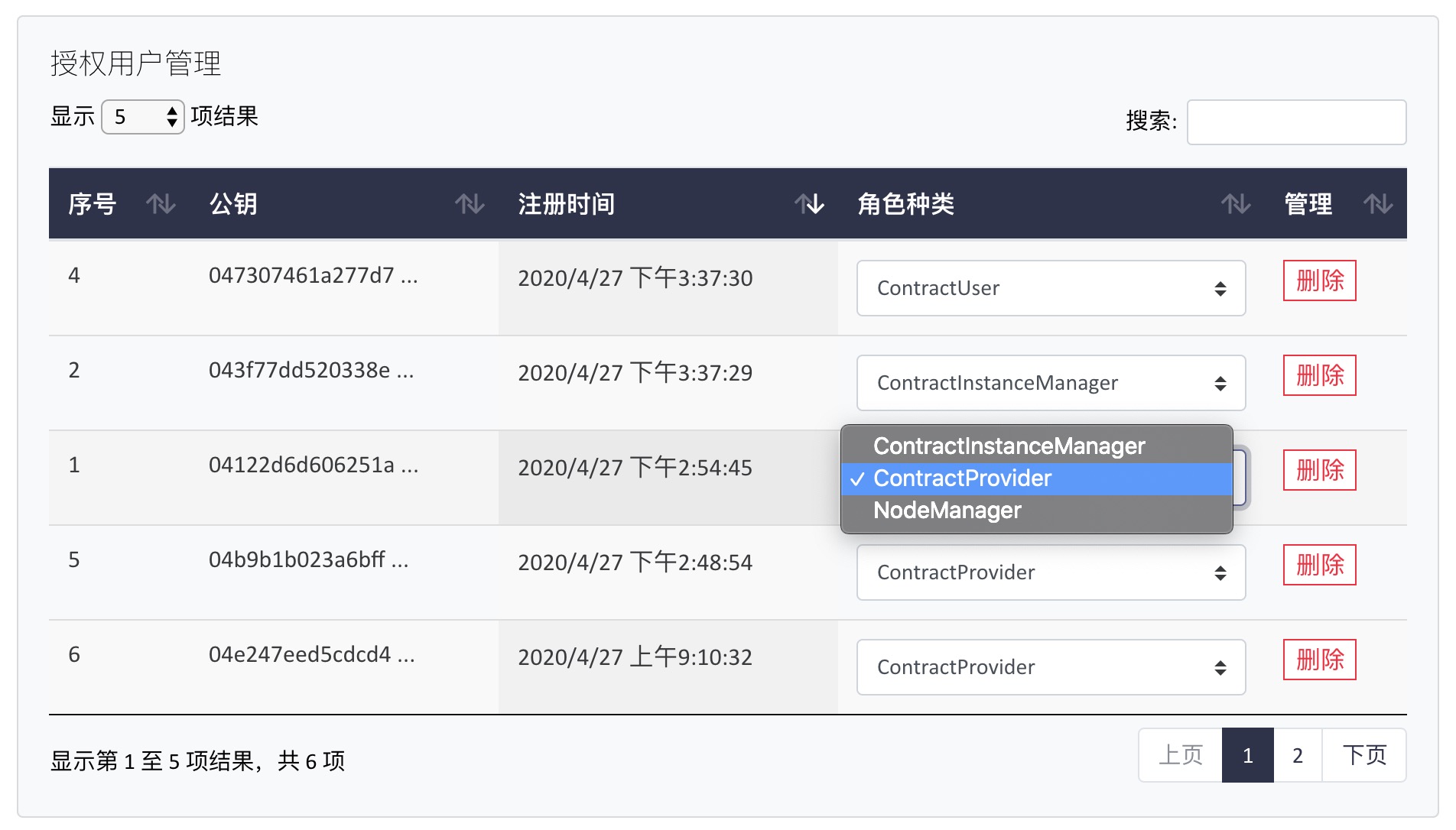Screen dimensions: 1456x830
Task: Click sort arrows next to 管理 header
Action: click(1377, 204)
